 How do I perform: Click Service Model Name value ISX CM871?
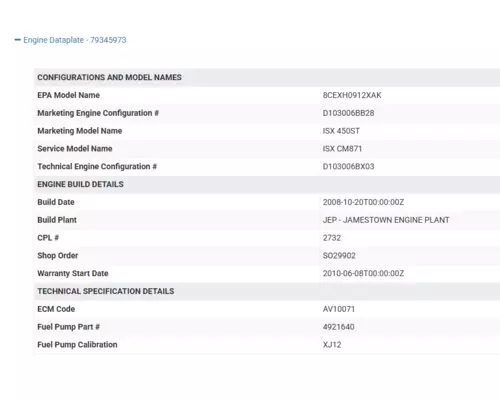point(342,149)
